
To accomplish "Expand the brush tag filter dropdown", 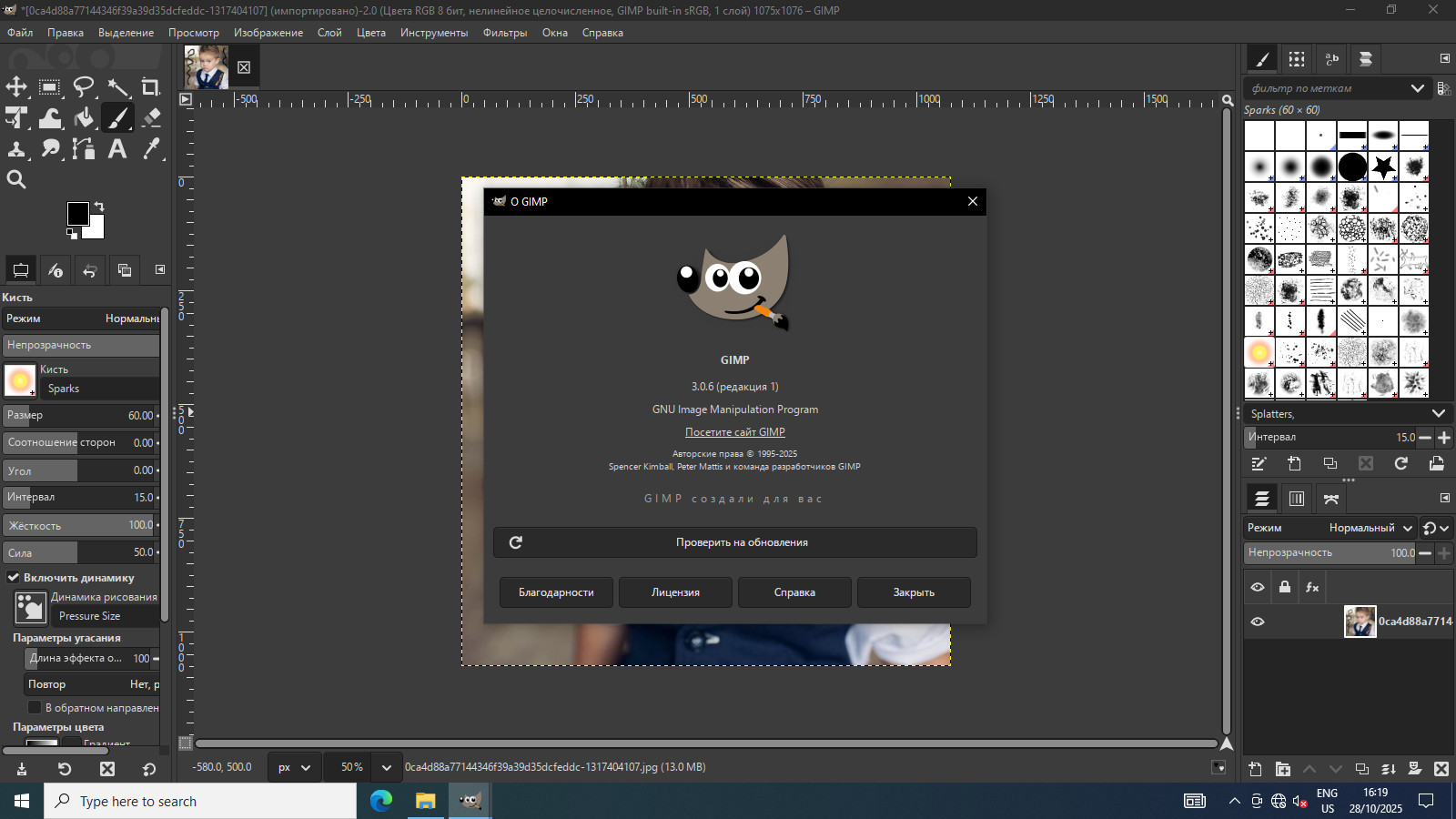I will point(1417,88).
